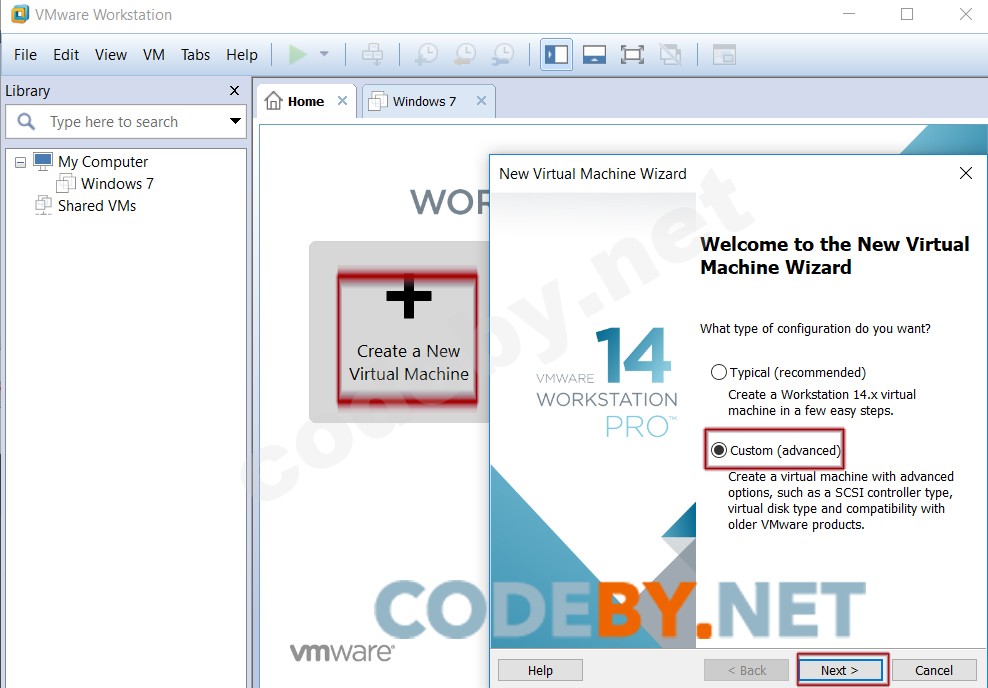Close the Home tab
The height and width of the screenshot is (688, 988).
342,101
